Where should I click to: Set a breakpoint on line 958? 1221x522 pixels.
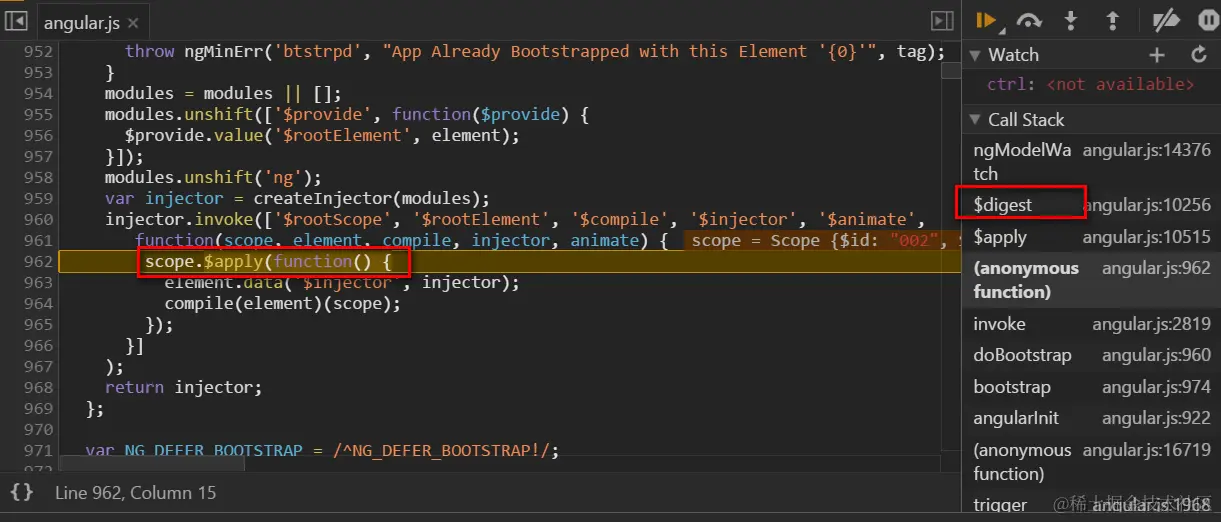(x=38, y=178)
